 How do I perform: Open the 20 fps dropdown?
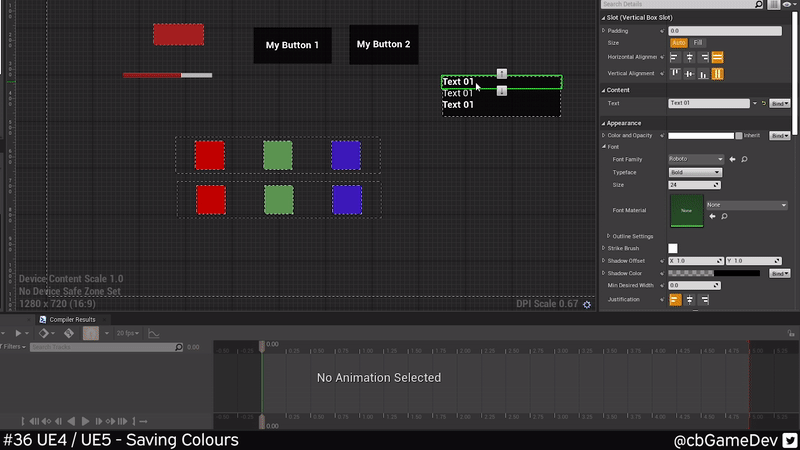pyautogui.click(x=127, y=333)
